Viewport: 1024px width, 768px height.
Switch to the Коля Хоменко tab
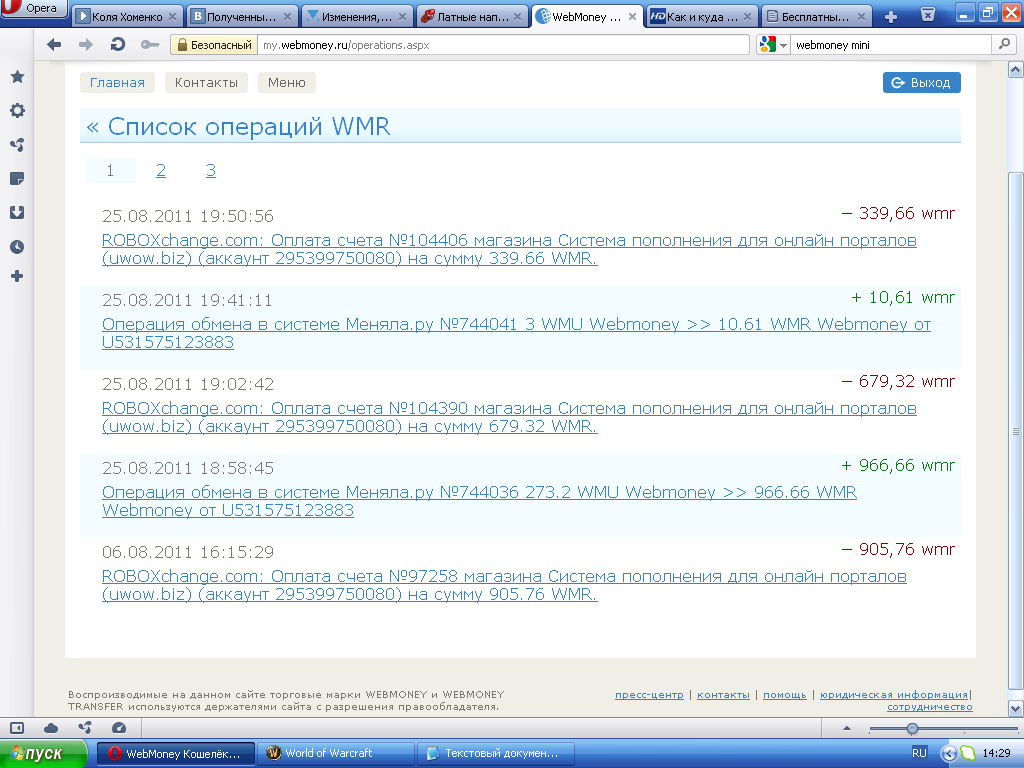(x=127, y=17)
